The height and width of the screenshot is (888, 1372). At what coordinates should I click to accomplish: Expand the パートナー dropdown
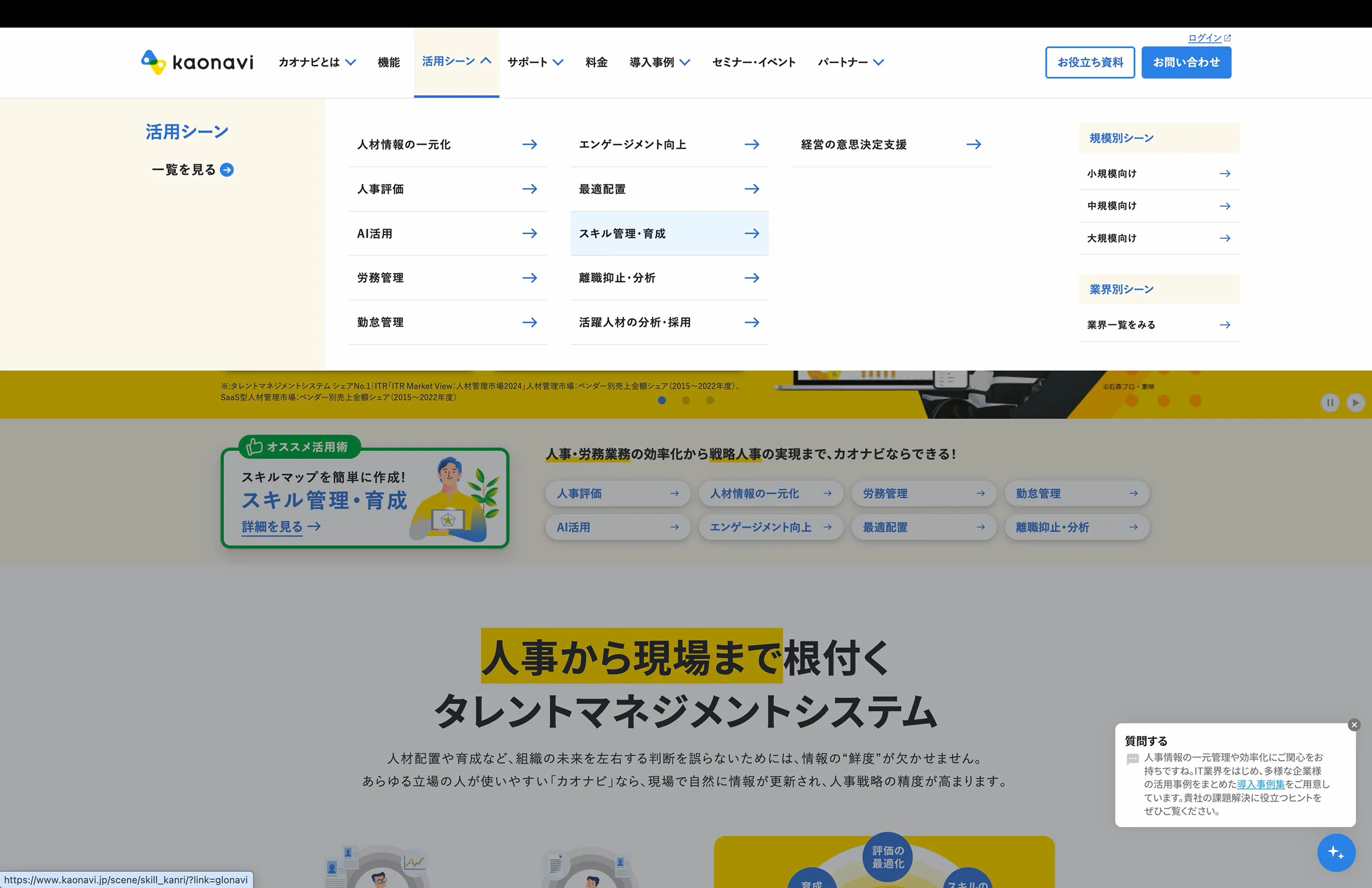[850, 62]
